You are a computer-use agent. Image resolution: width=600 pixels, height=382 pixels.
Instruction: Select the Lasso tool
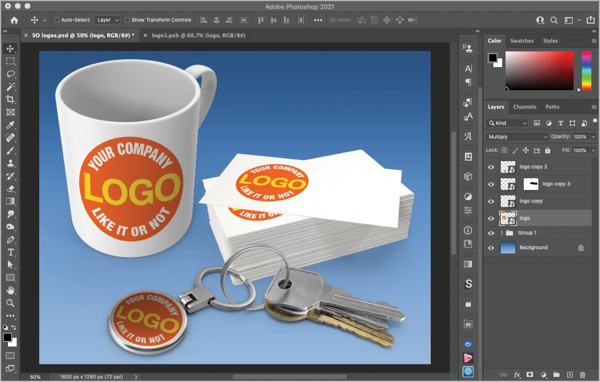(10, 74)
